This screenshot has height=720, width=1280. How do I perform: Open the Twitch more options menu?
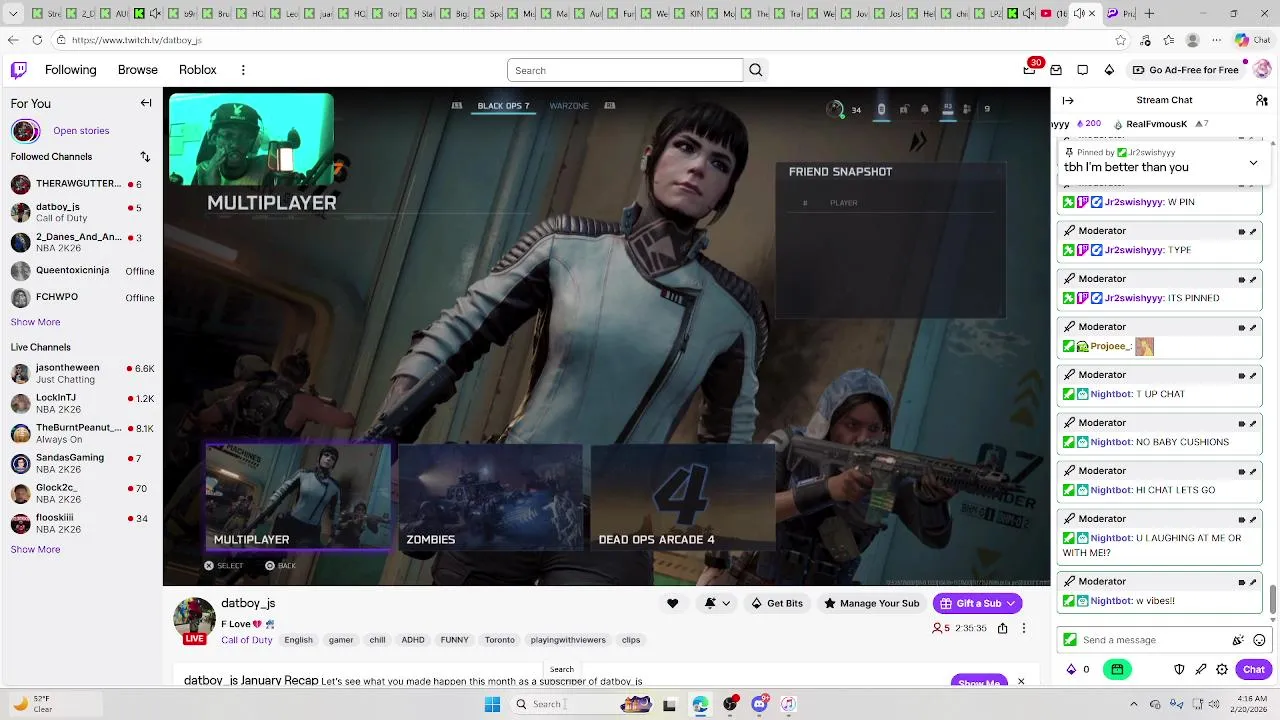click(x=243, y=70)
